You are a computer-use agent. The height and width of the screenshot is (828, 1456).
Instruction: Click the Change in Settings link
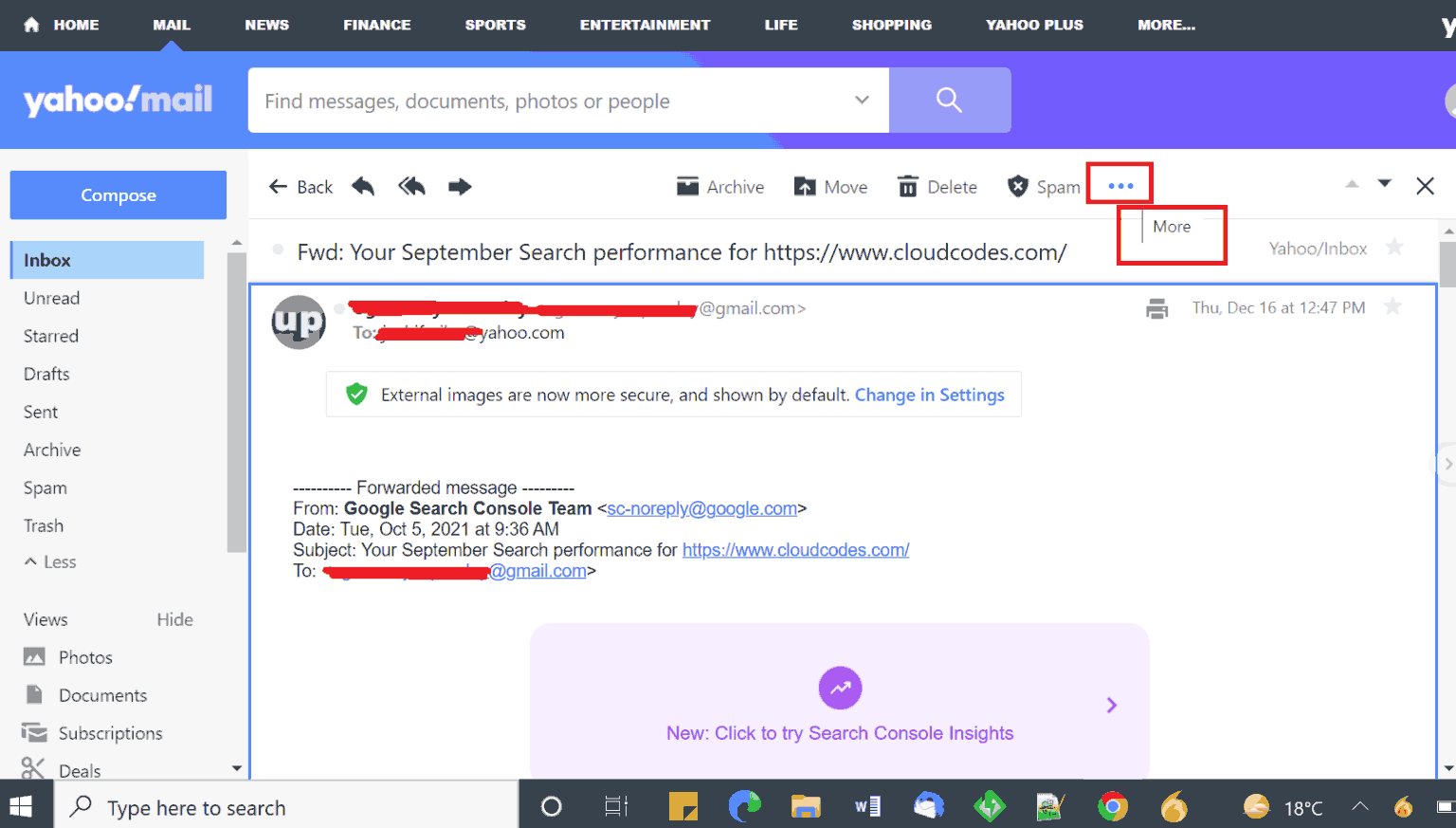pyautogui.click(x=929, y=395)
